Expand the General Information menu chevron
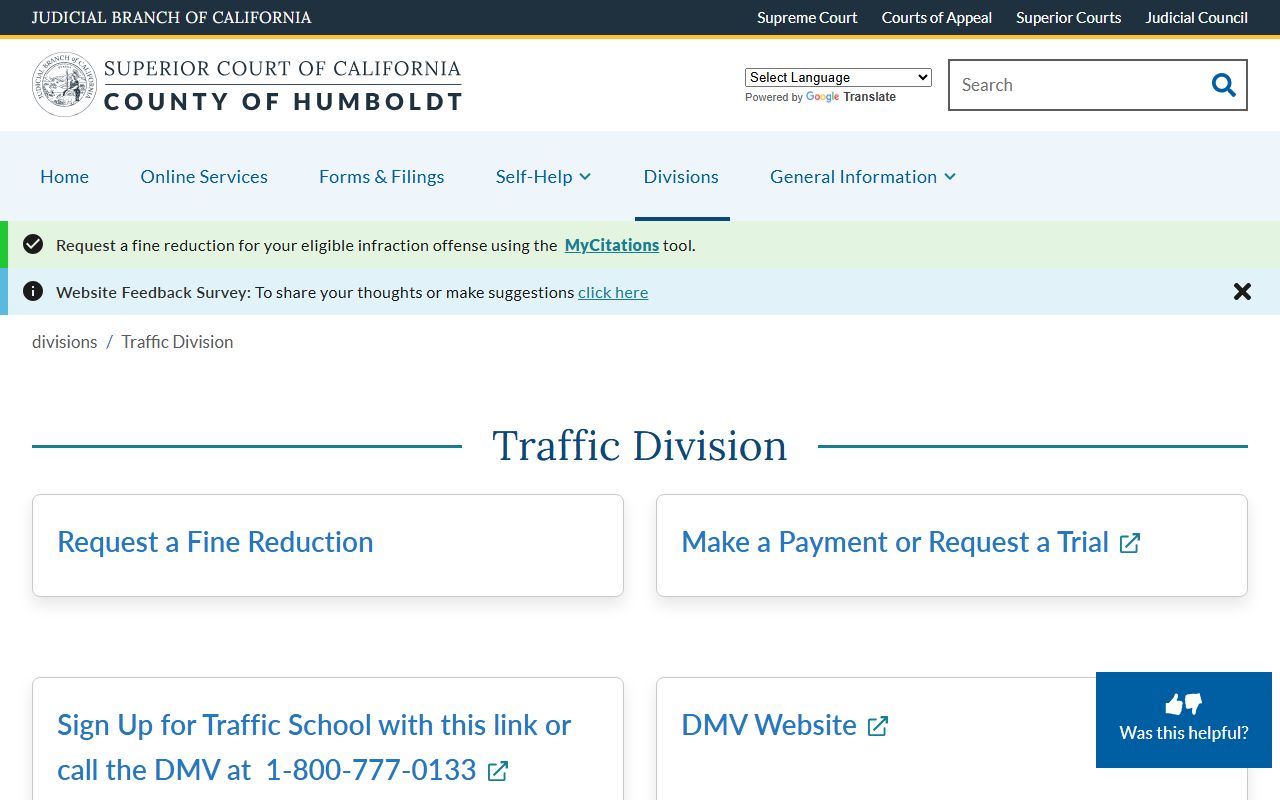Image resolution: width=1280 pixels, height=800 pixels. [x=950, y=177]
